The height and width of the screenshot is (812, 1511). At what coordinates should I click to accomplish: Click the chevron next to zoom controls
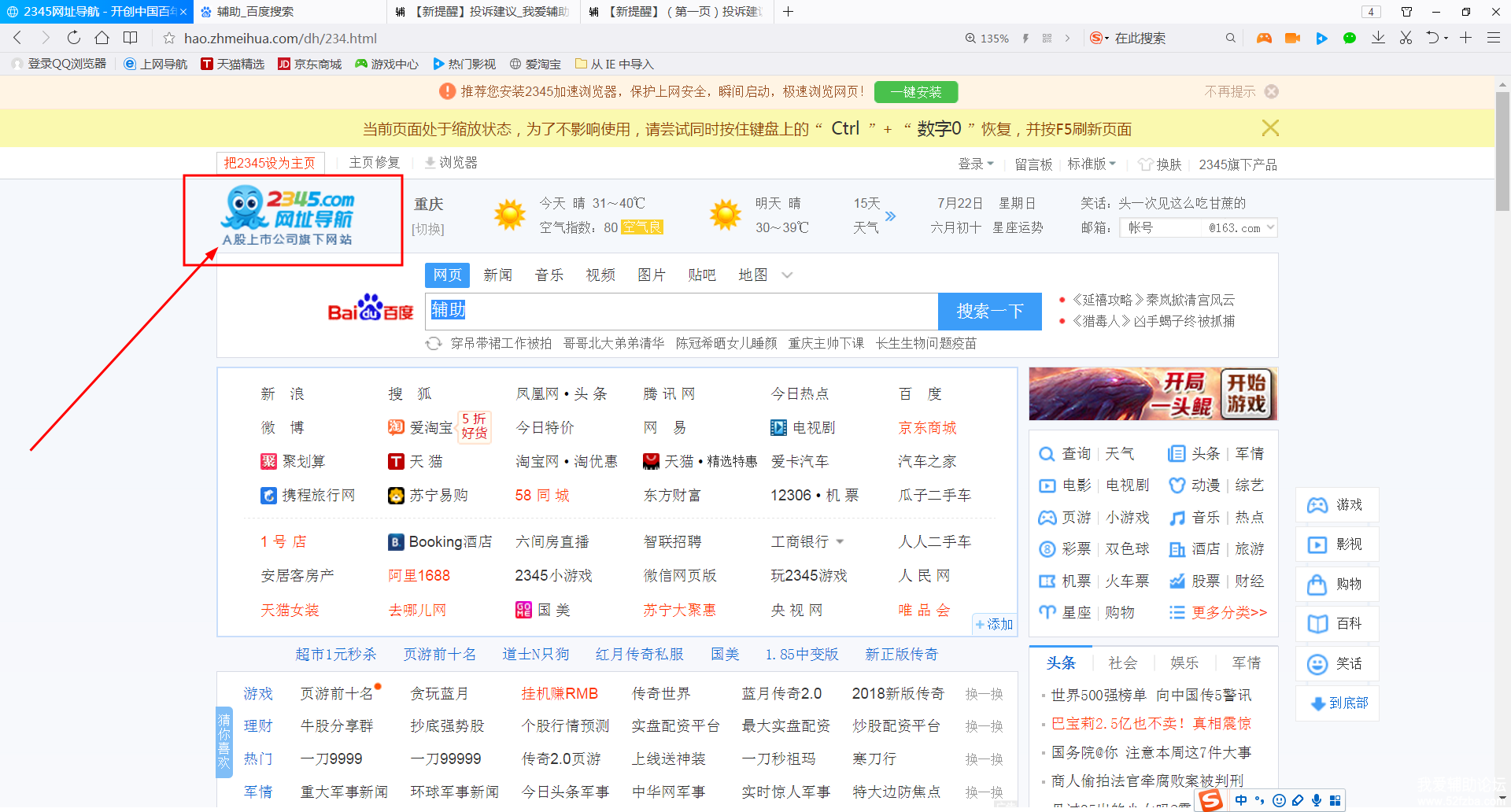click(x=1067, y=38)
